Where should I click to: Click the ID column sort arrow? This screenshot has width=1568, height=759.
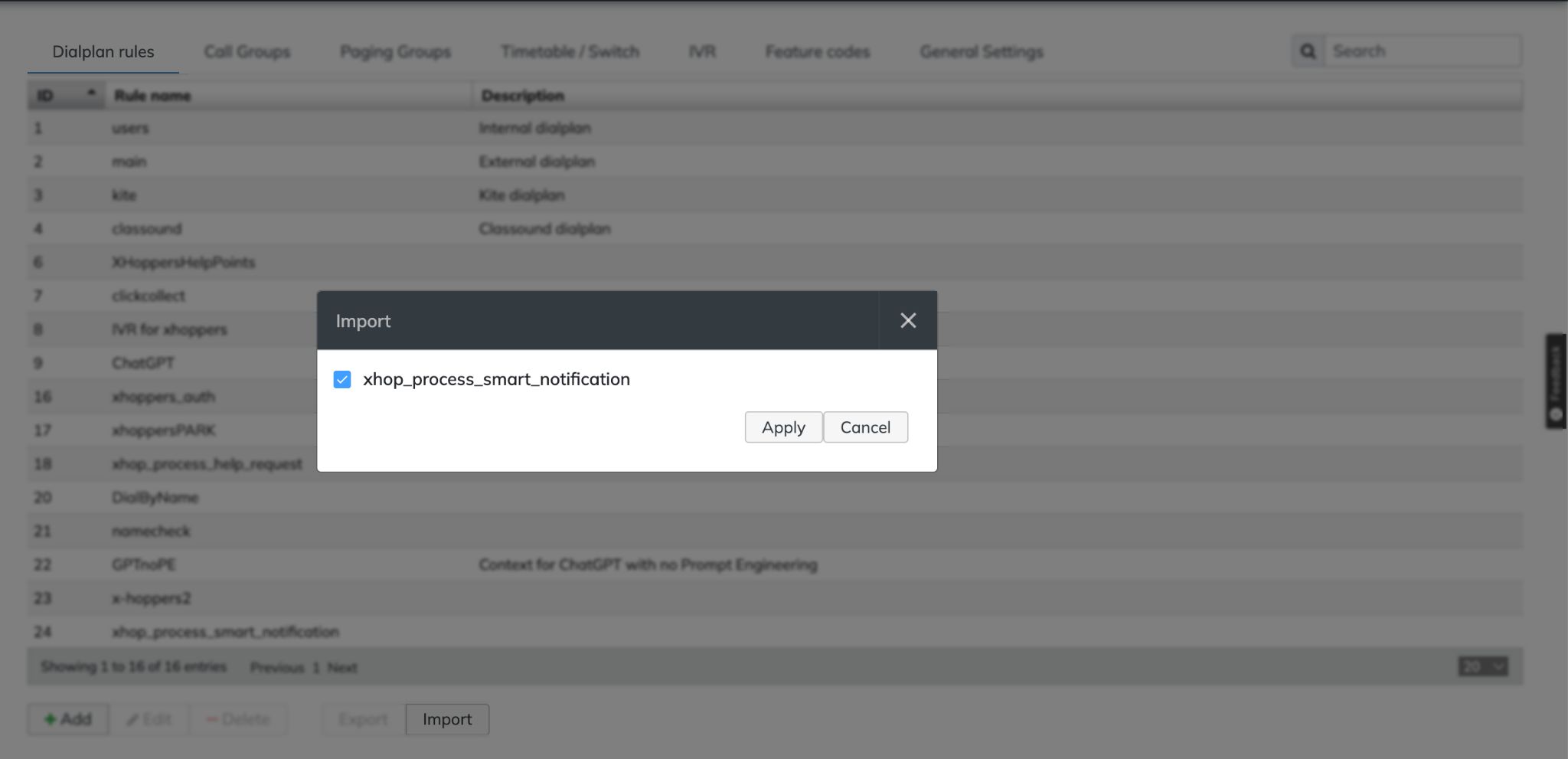90,93
